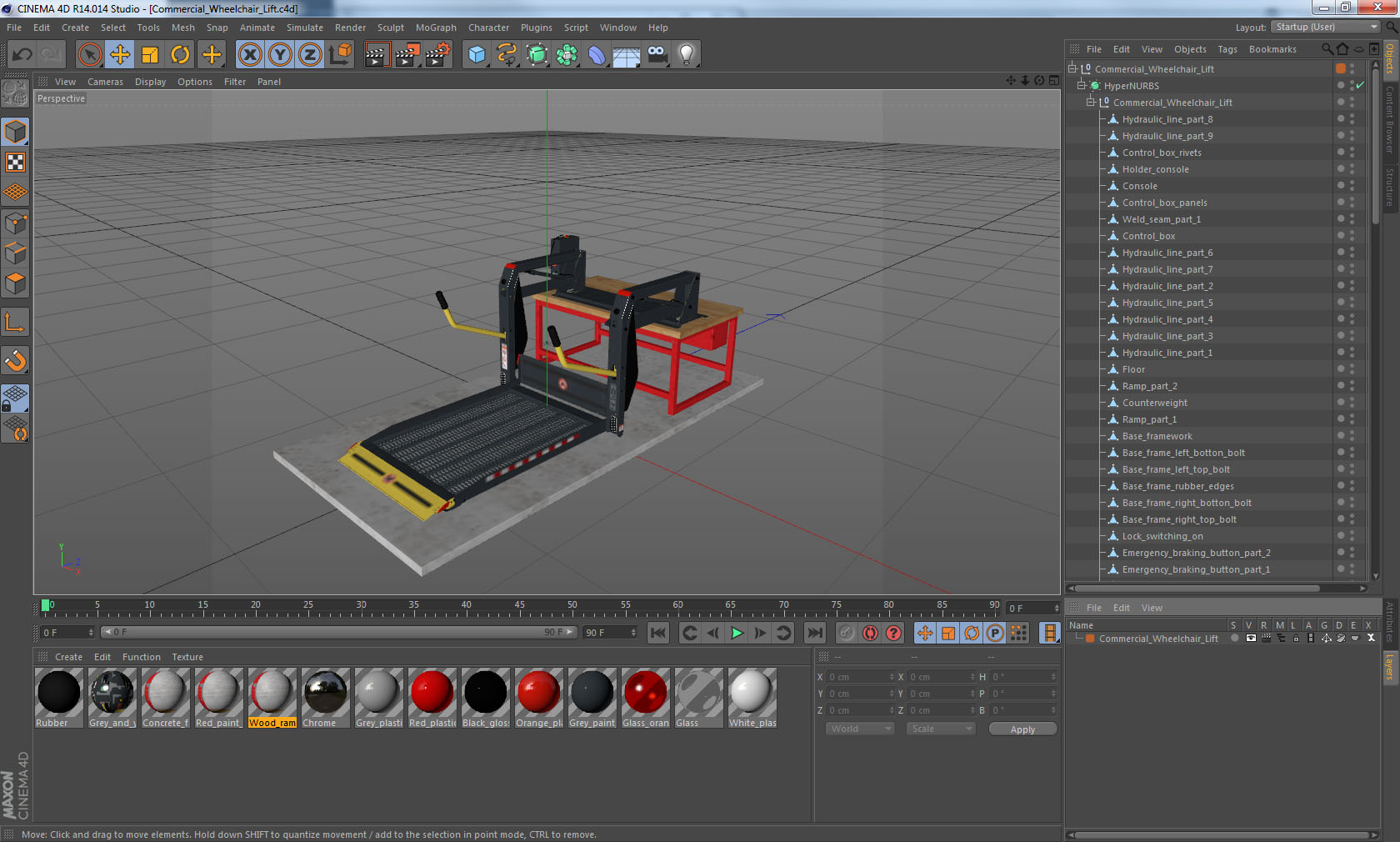Add a camera object
Viewport: 1400px width, 842px height.
[x=657, y=55]
